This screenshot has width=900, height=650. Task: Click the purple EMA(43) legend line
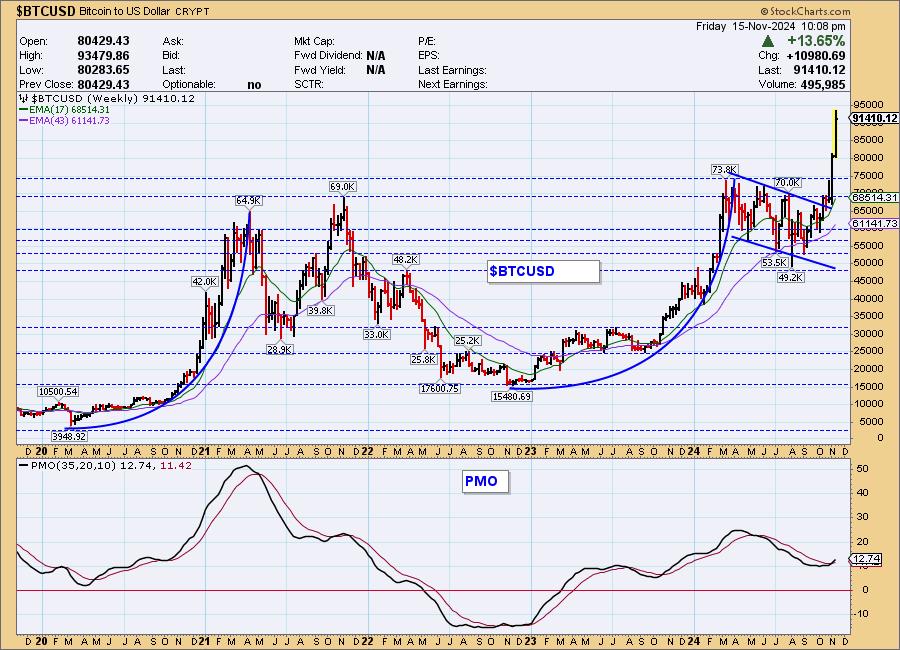(24, 121)
